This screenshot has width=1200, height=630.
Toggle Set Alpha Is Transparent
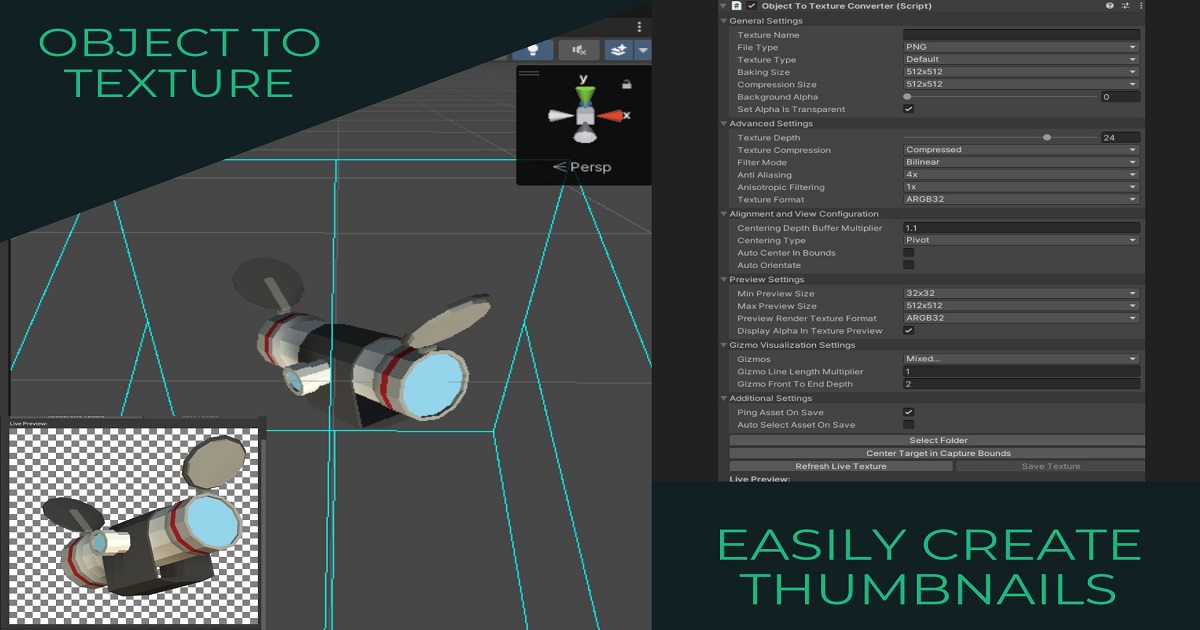(x=909, y=109)
